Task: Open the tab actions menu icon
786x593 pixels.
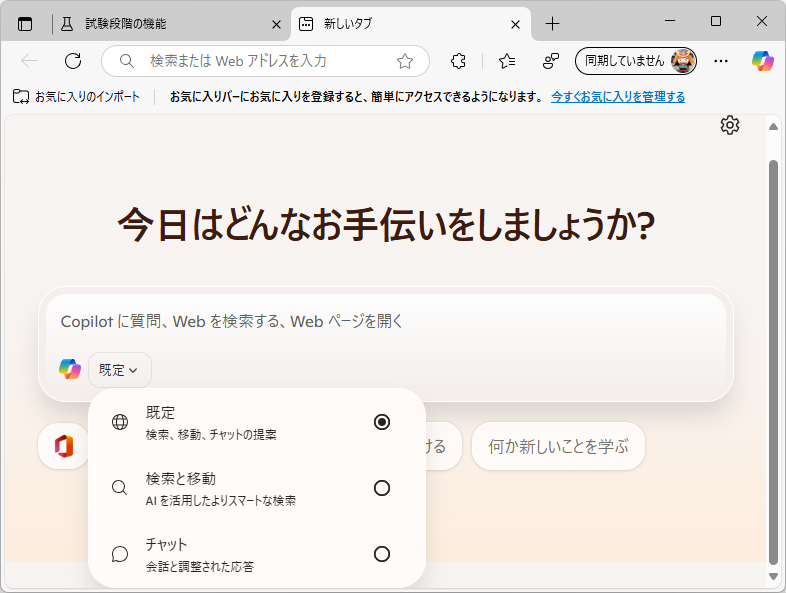Action: pyautogui.click(x=25, y=23)
